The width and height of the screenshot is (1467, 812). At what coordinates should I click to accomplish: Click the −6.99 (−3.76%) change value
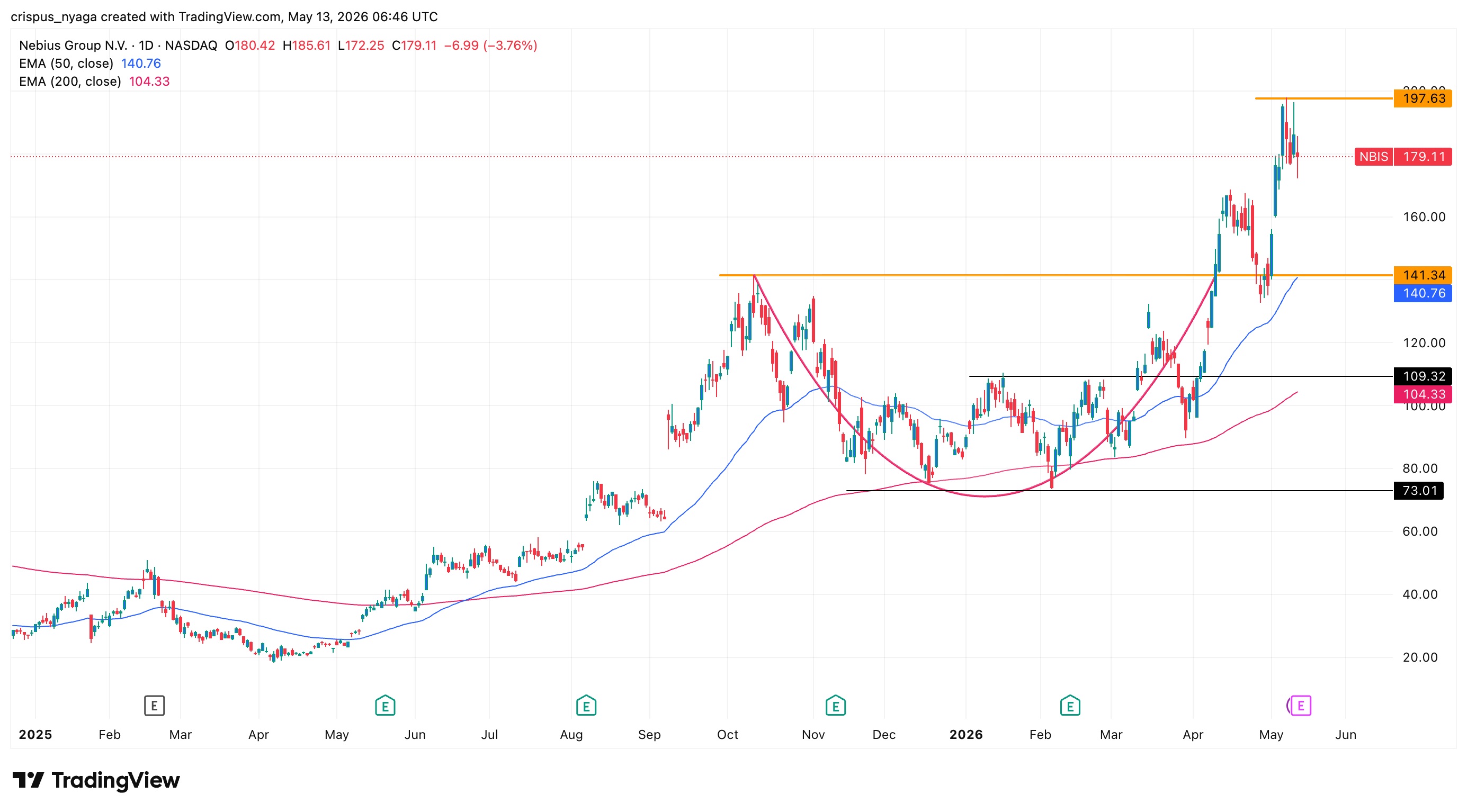pos(490,46)
